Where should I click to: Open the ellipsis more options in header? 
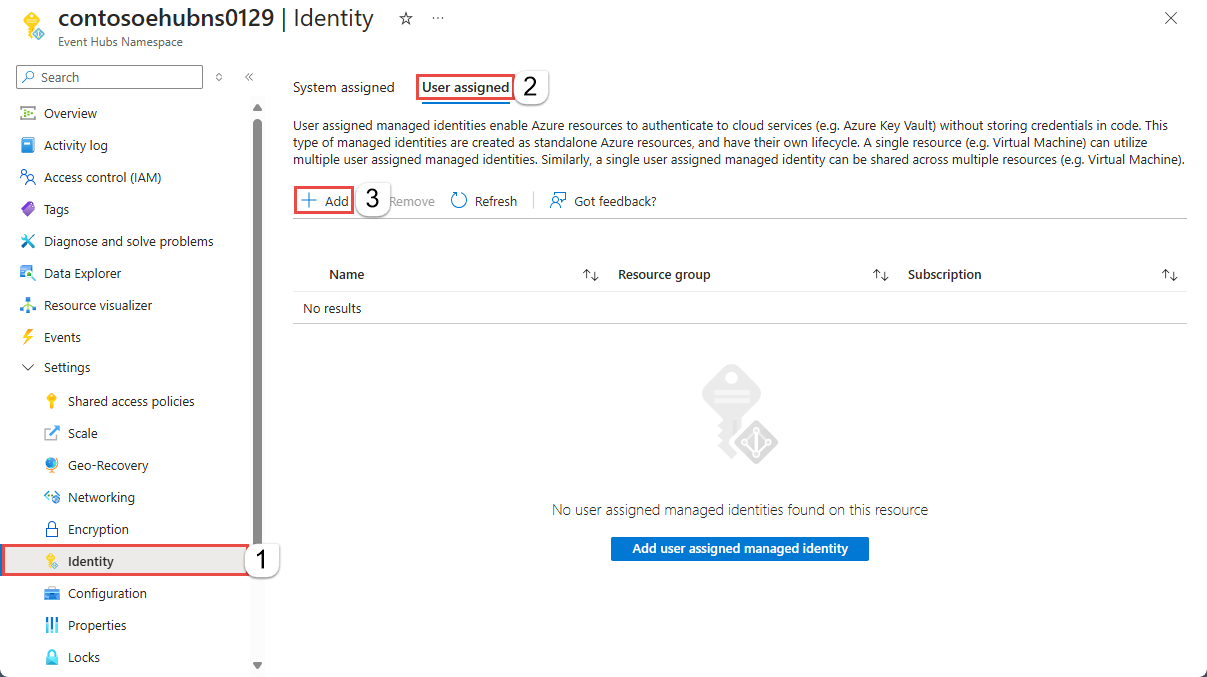point(438,18)
